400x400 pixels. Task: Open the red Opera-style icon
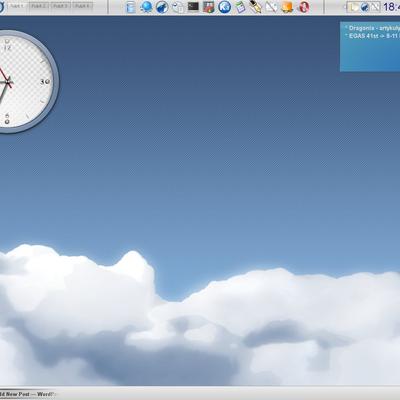point(303,7)
